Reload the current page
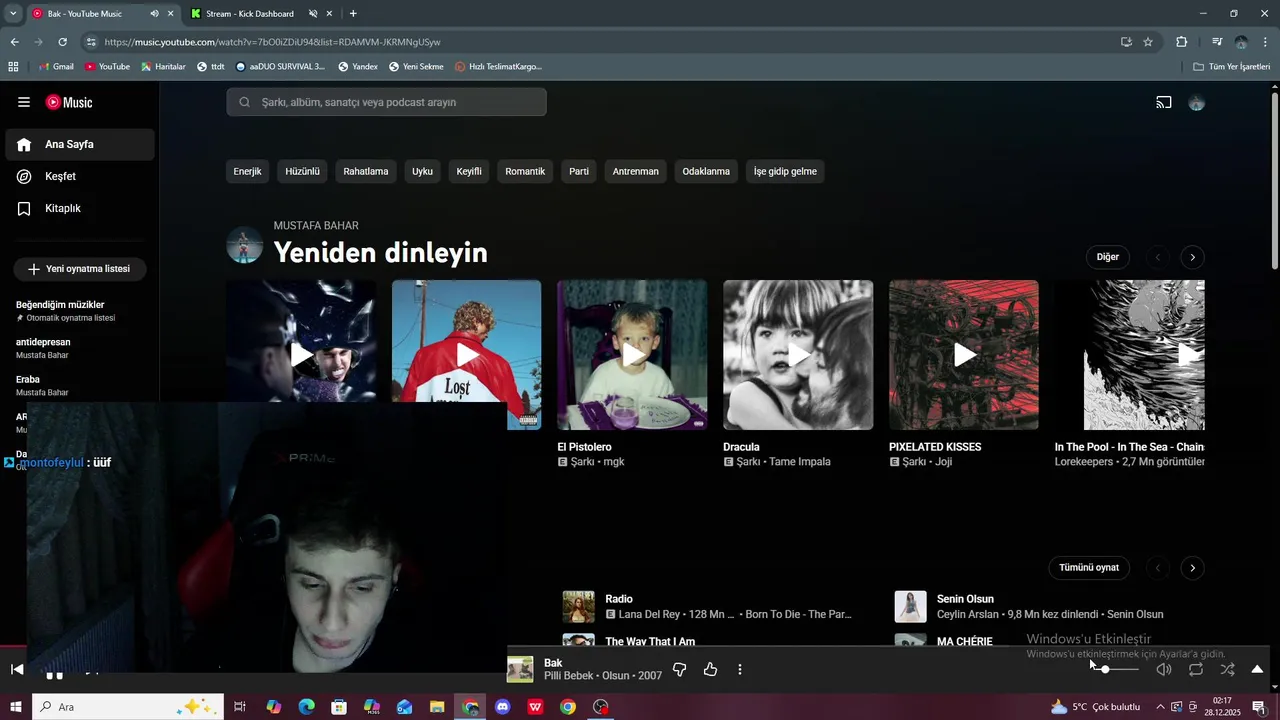Viewport: 1280px width, 720px height. click(x=62, y=42)
